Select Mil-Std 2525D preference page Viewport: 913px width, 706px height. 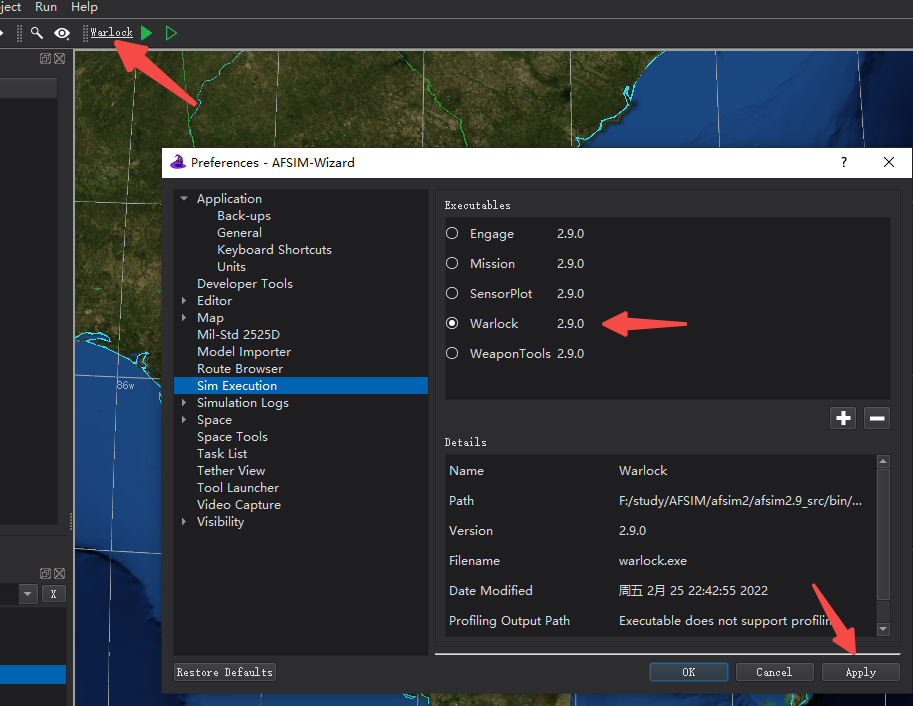pyautogui.click(x=238, y=334)
